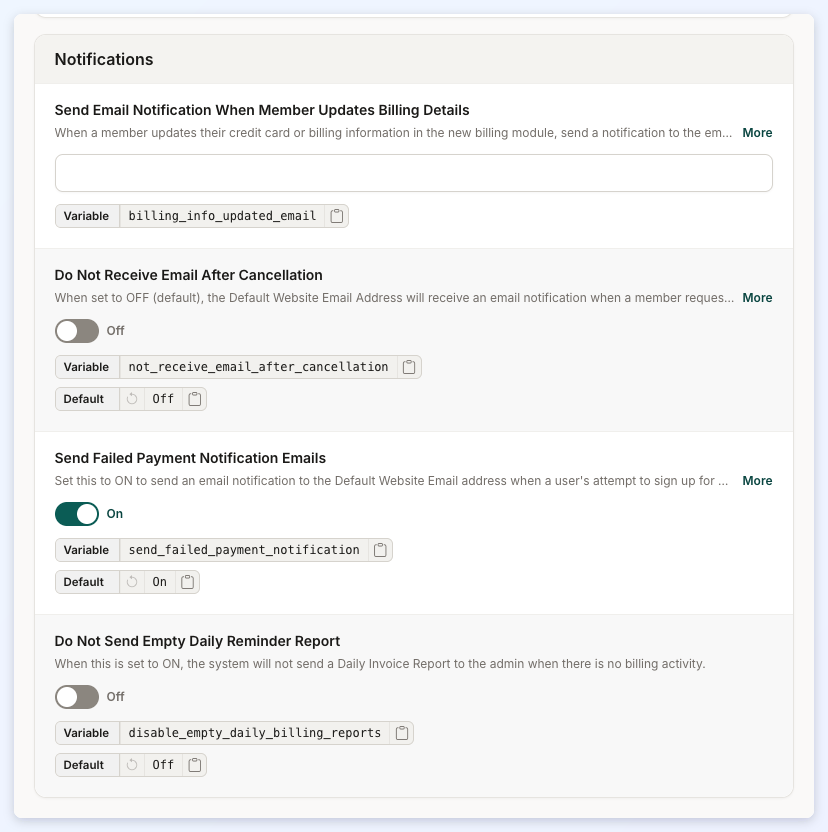
Task: Click the billing_info_updated_email variable text
Action: click(x=222, y=216)
